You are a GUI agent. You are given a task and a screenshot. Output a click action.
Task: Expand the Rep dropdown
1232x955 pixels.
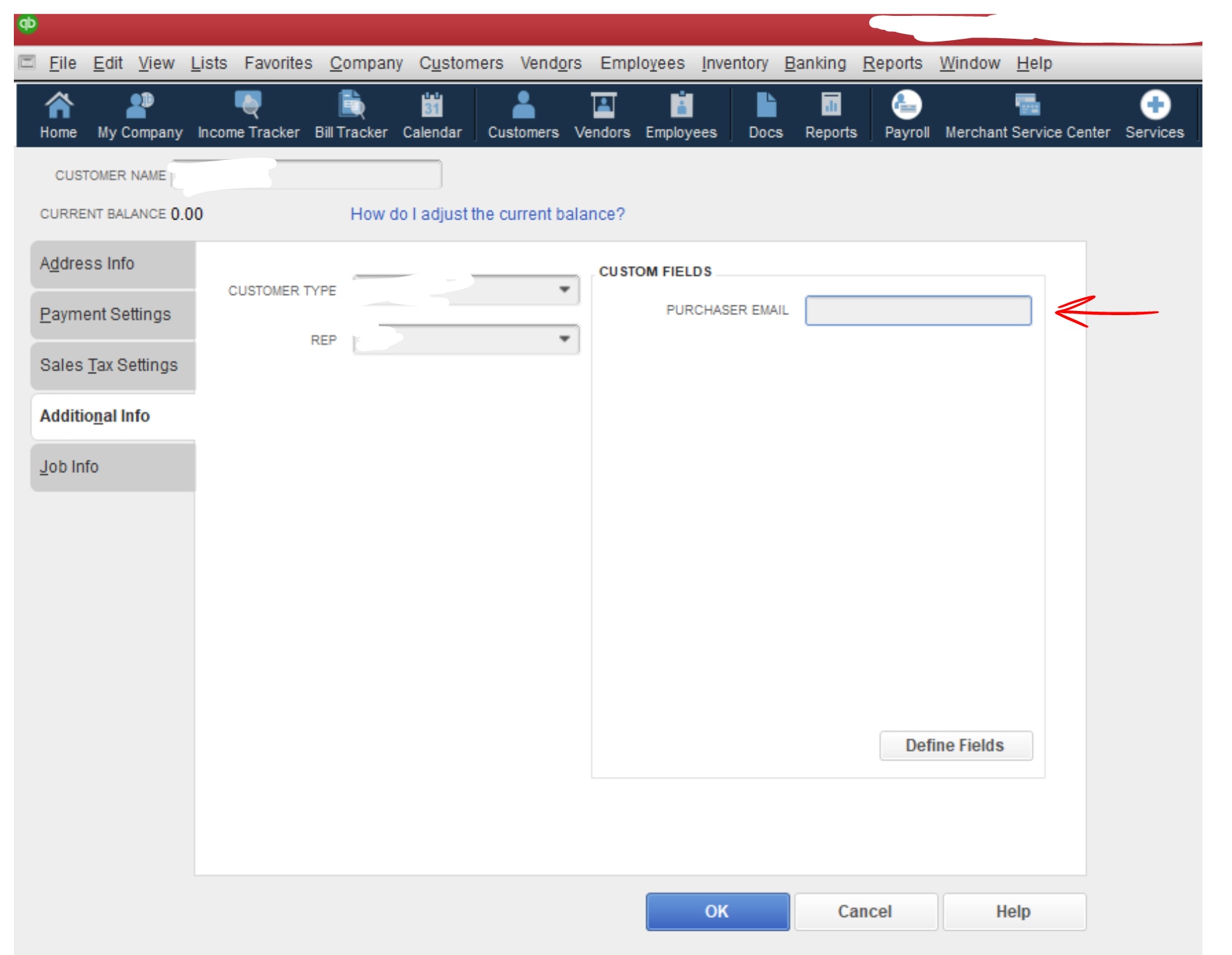564,339
